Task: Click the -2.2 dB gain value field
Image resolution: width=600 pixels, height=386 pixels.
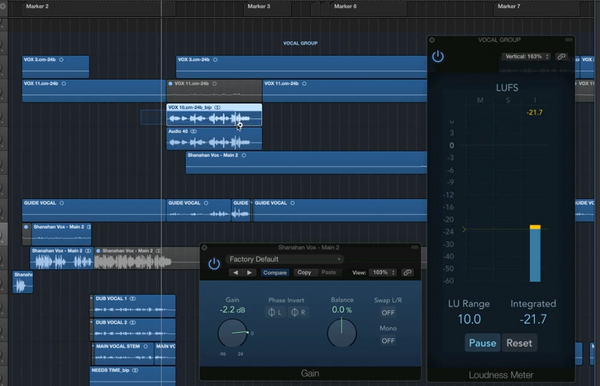Action: pyautogui.click(x=232, y=309)
